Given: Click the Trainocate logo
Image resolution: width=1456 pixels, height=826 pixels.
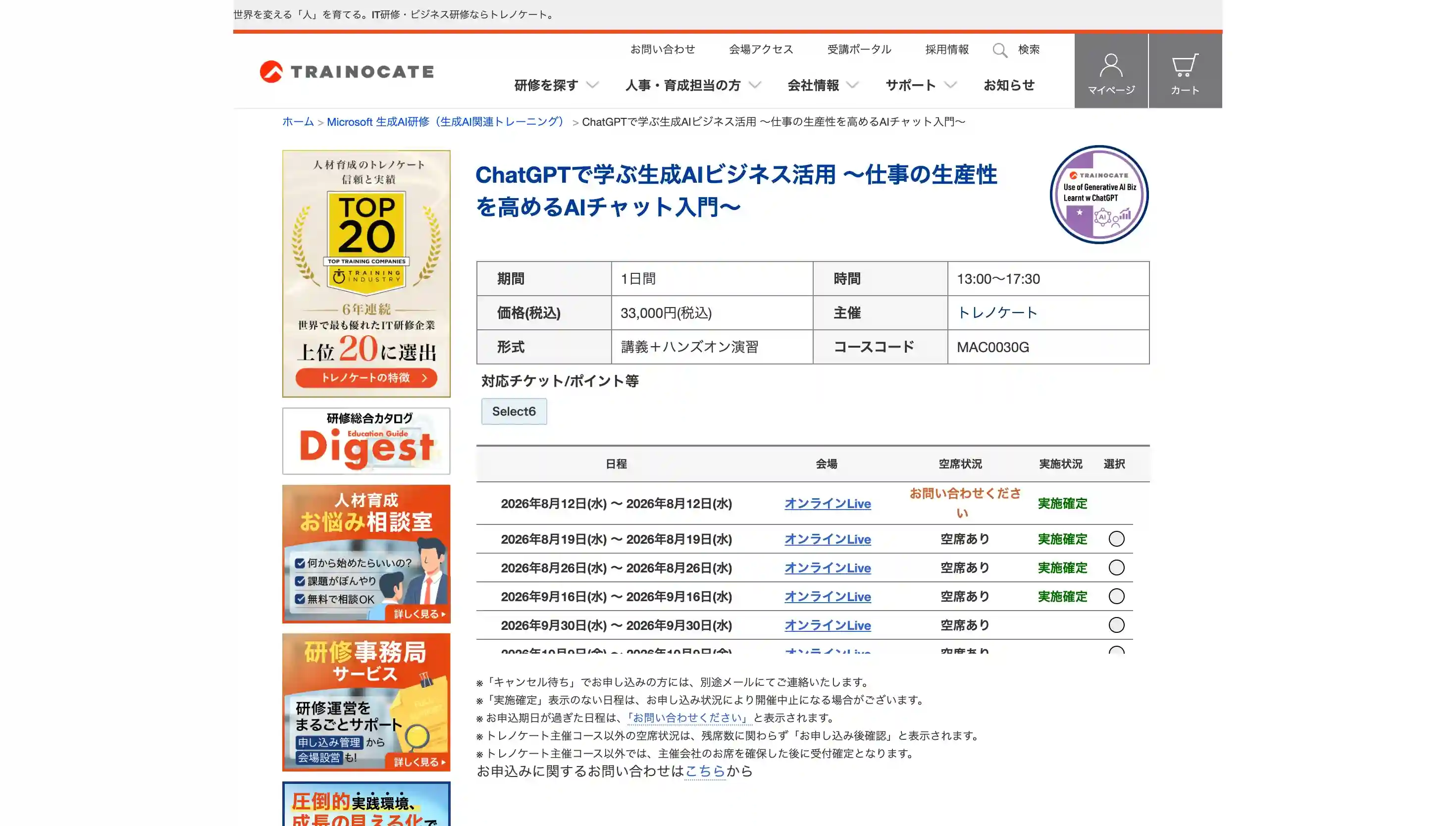Looking at the screenshot, I should 347,71.
